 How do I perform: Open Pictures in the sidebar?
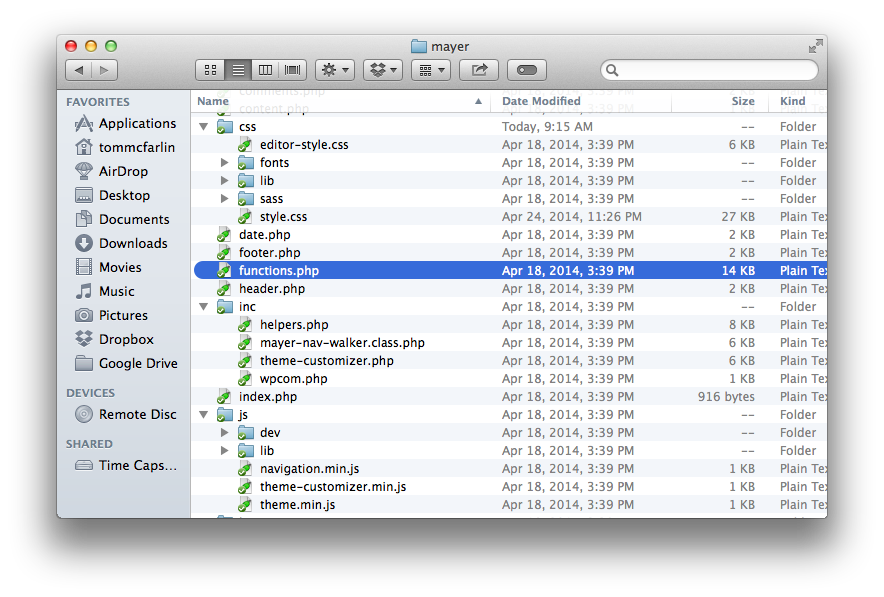pyautogui.click(x=112, y=315)
